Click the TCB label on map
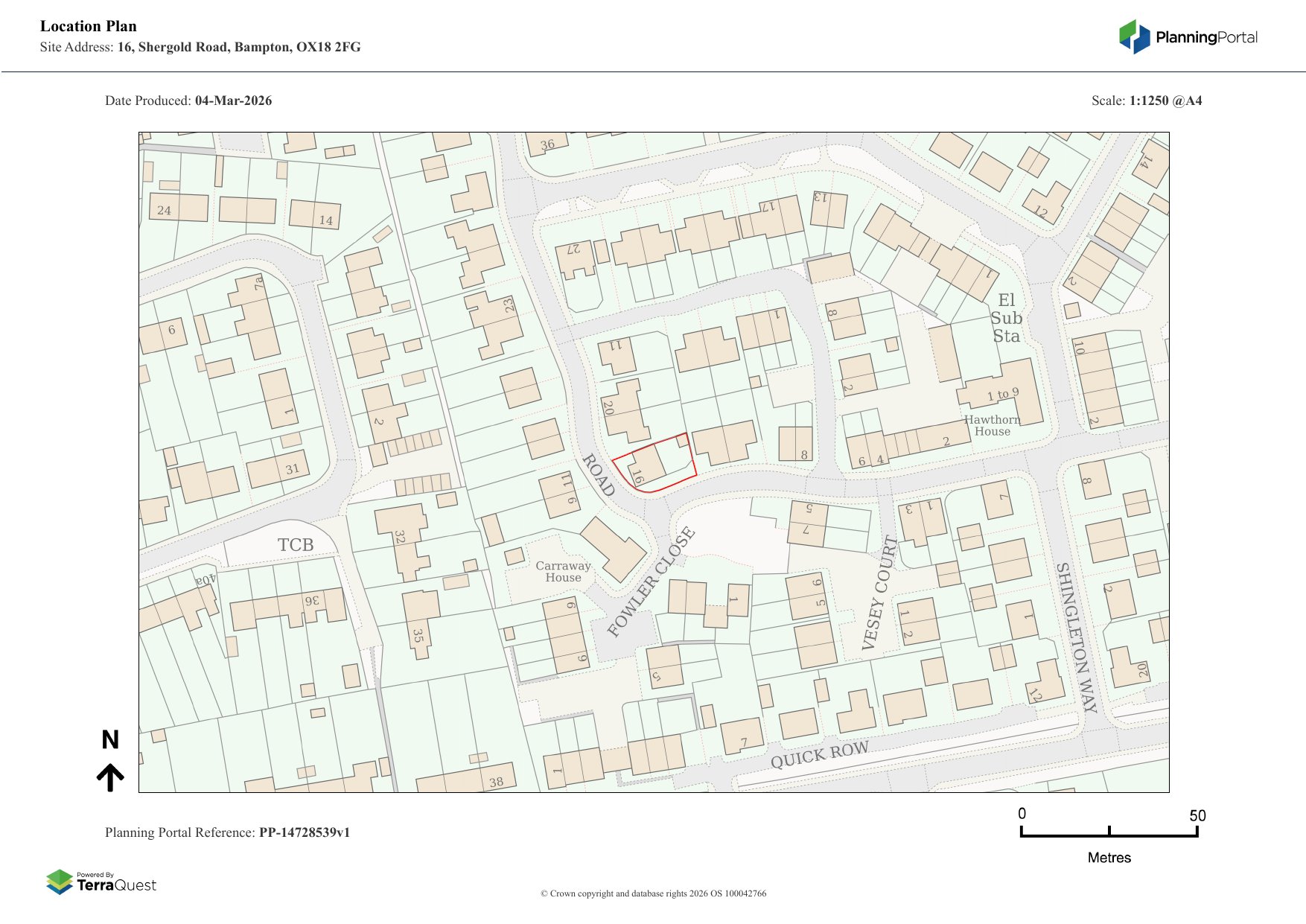The width and height of the screenshot is (1306, 924). tap(296, 545)
